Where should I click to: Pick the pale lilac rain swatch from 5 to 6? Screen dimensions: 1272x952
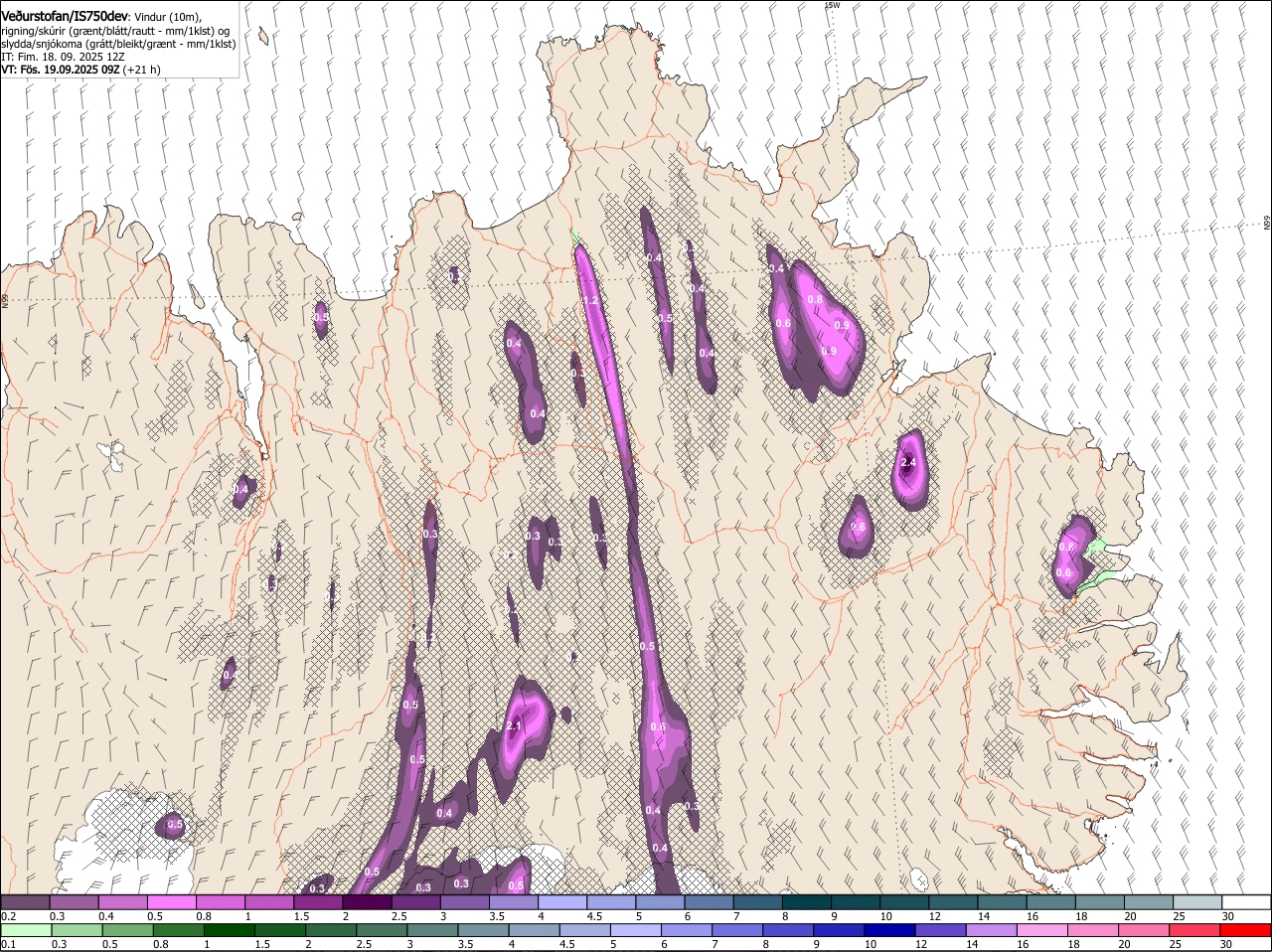click(x=637, y=931)
